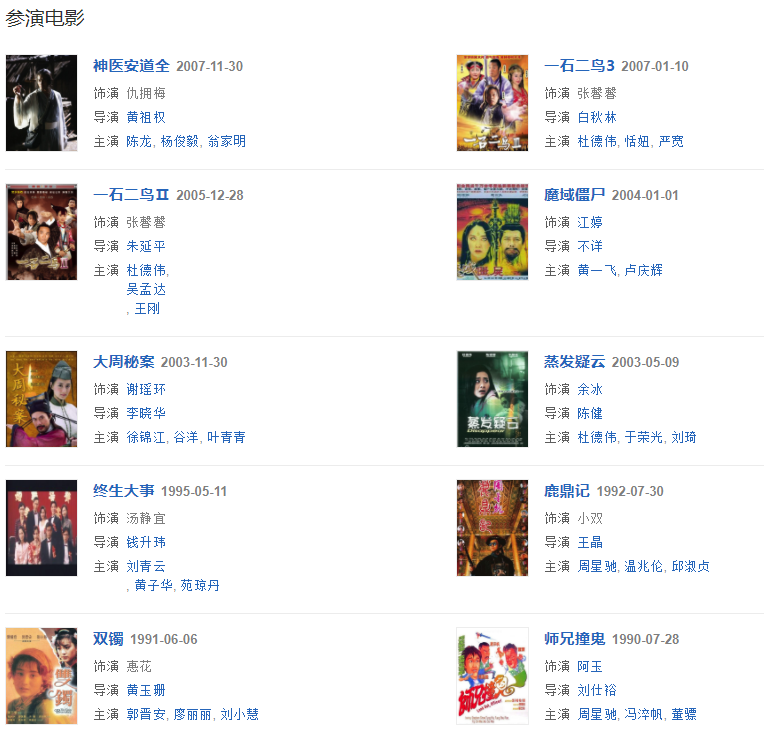Image resolution: width=764 pixels, height=732 pixels.
Task: Open the 师兄撞鬼 cartoon poster image
Action: point(492,676)
